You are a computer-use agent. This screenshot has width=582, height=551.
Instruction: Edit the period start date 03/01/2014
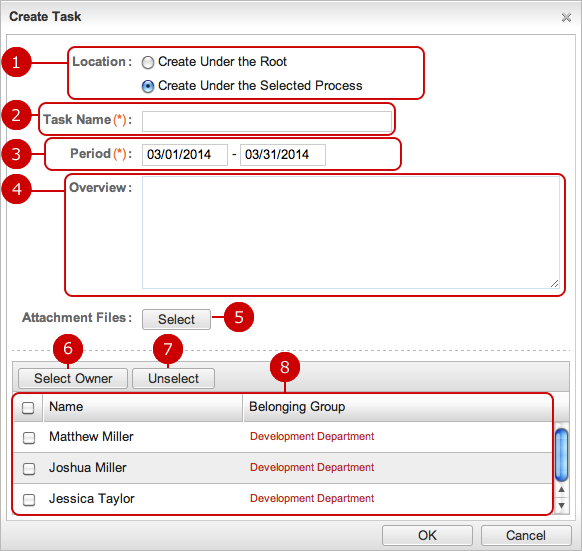184,154
